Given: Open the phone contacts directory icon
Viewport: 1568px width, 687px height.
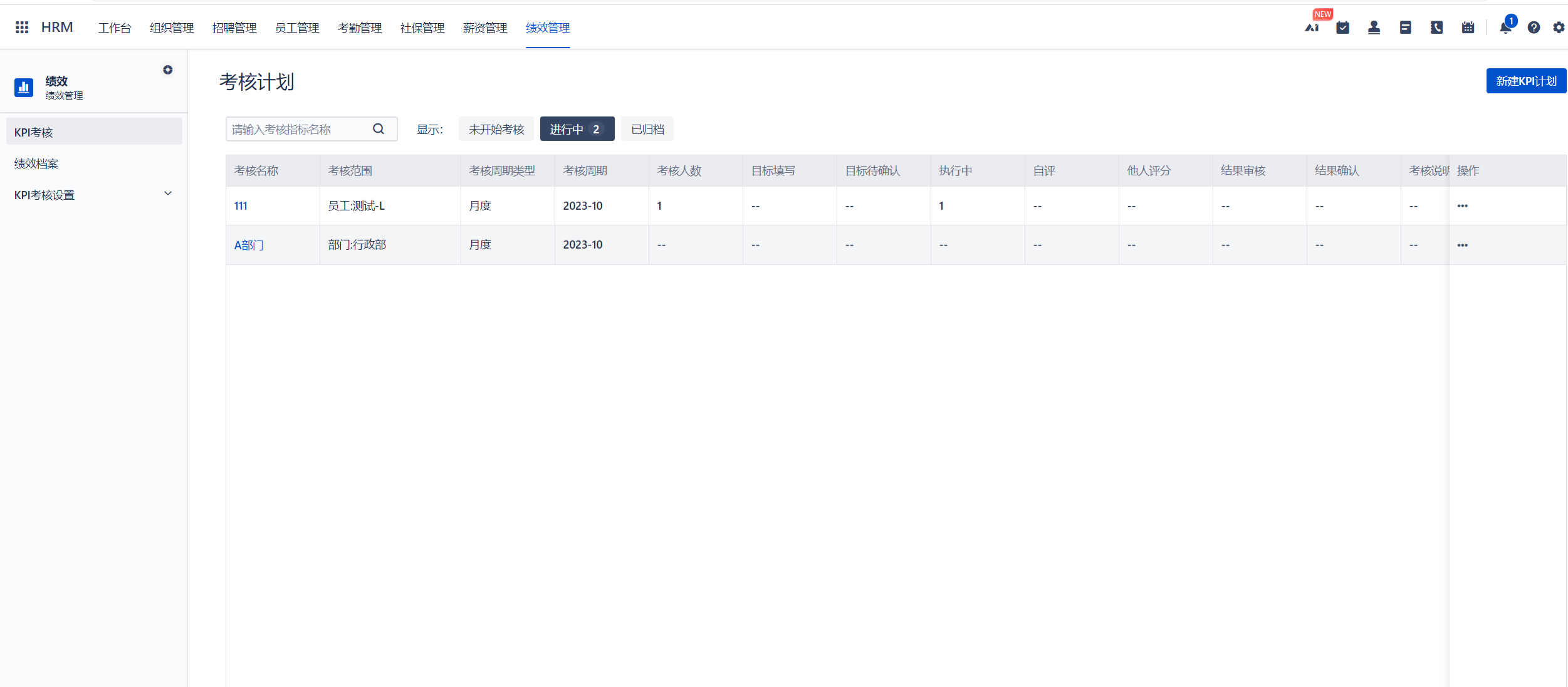Looking at the screenshot, I should point(1436,28).
